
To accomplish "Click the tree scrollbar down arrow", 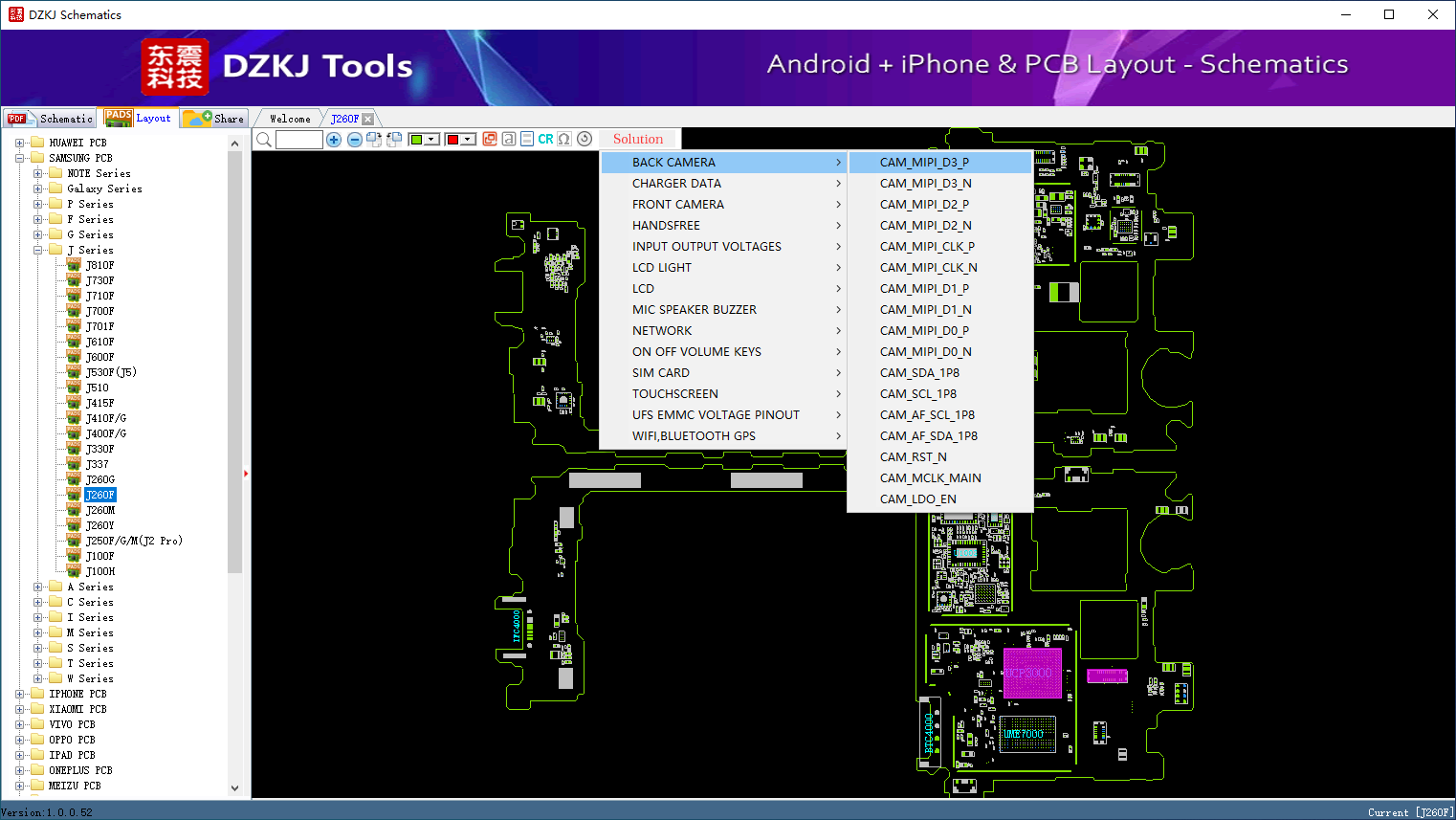I will point(235,788).
